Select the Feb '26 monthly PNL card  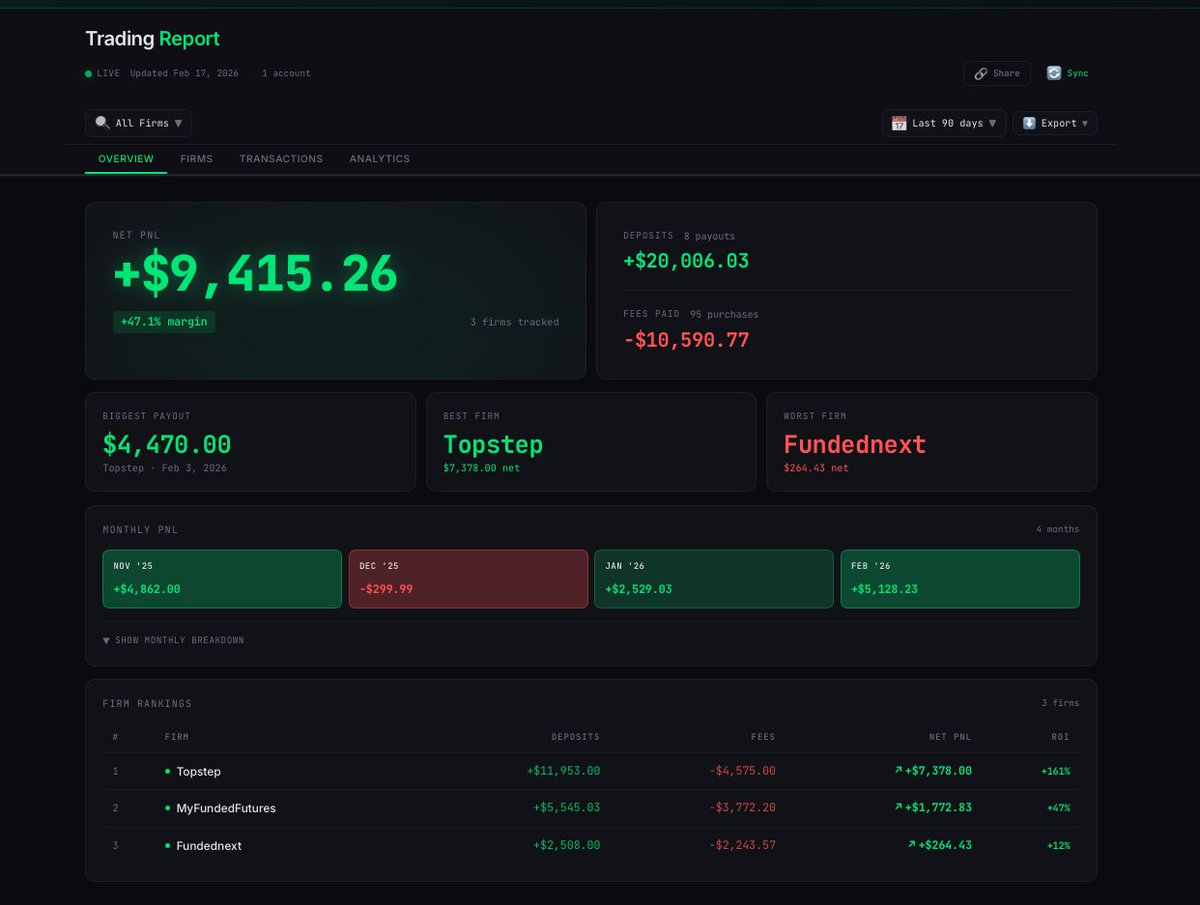tap(960, 579)
